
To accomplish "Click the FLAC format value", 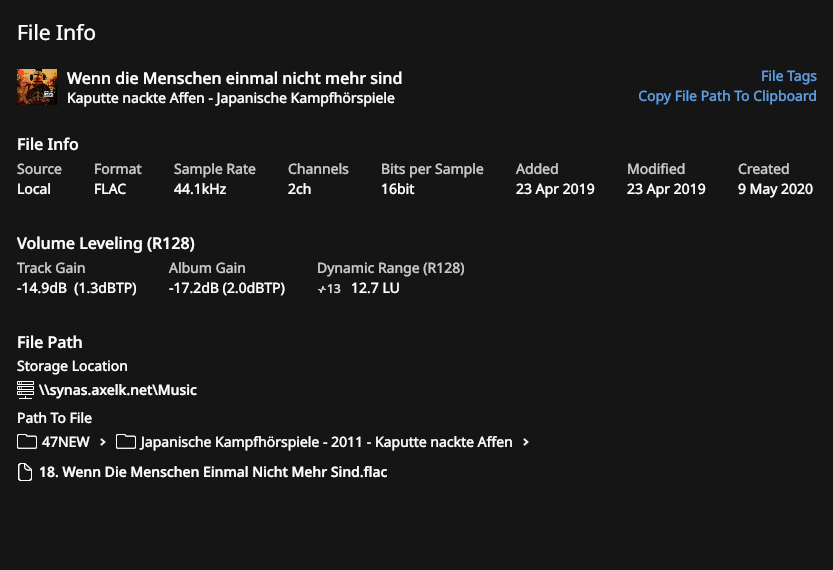I will (x=110, y=189).
